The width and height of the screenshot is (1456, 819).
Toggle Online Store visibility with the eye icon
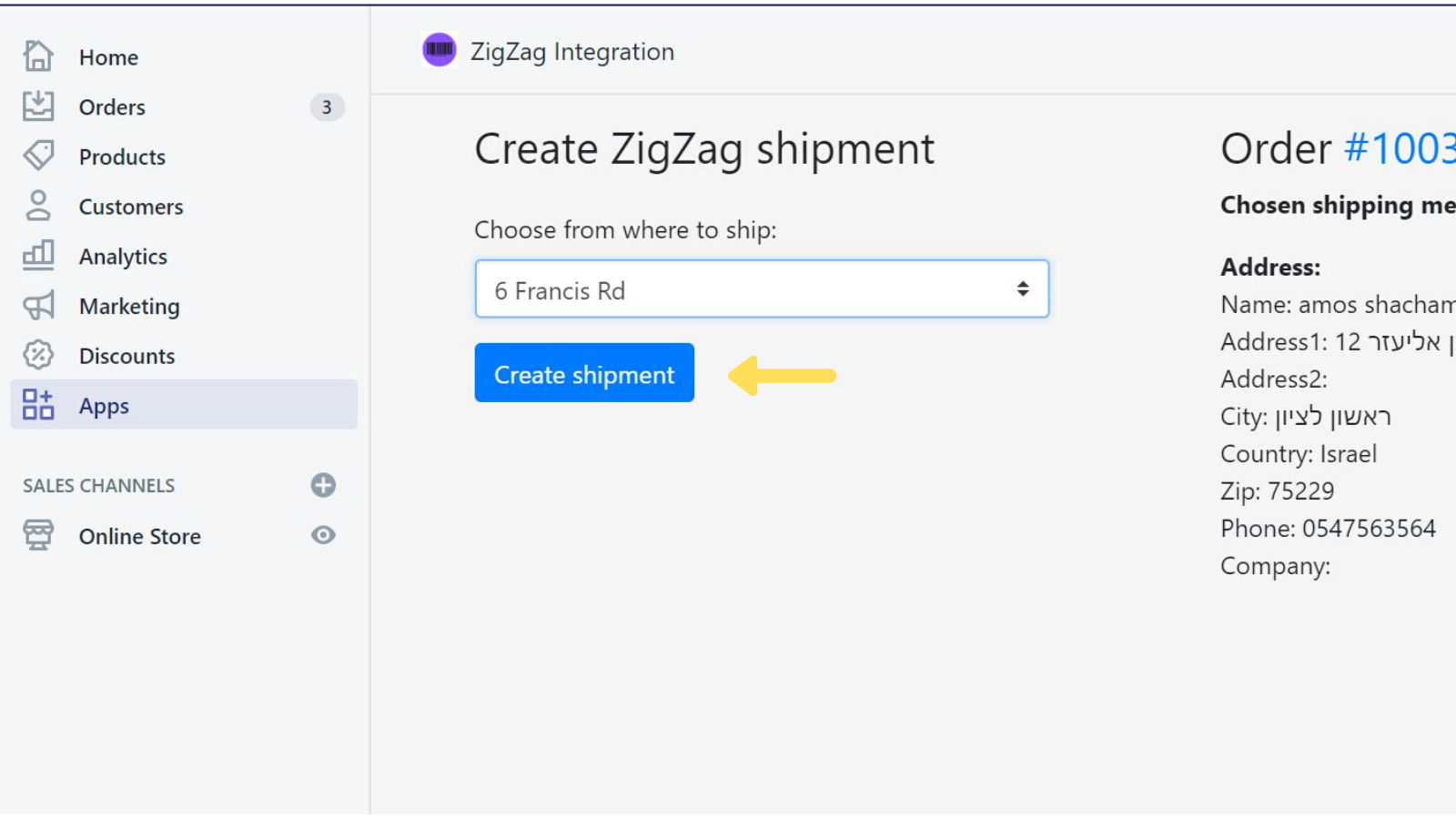(323, 536)
